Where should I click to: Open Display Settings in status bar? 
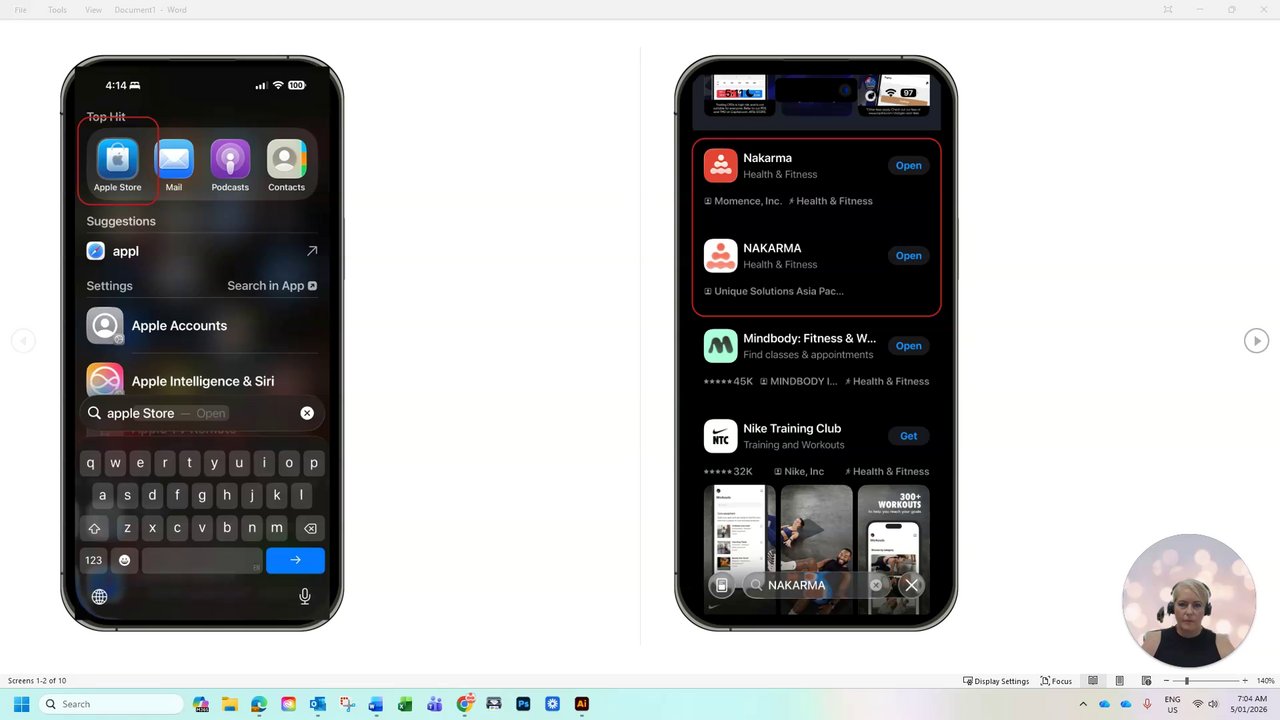click(x=996, y=681)
